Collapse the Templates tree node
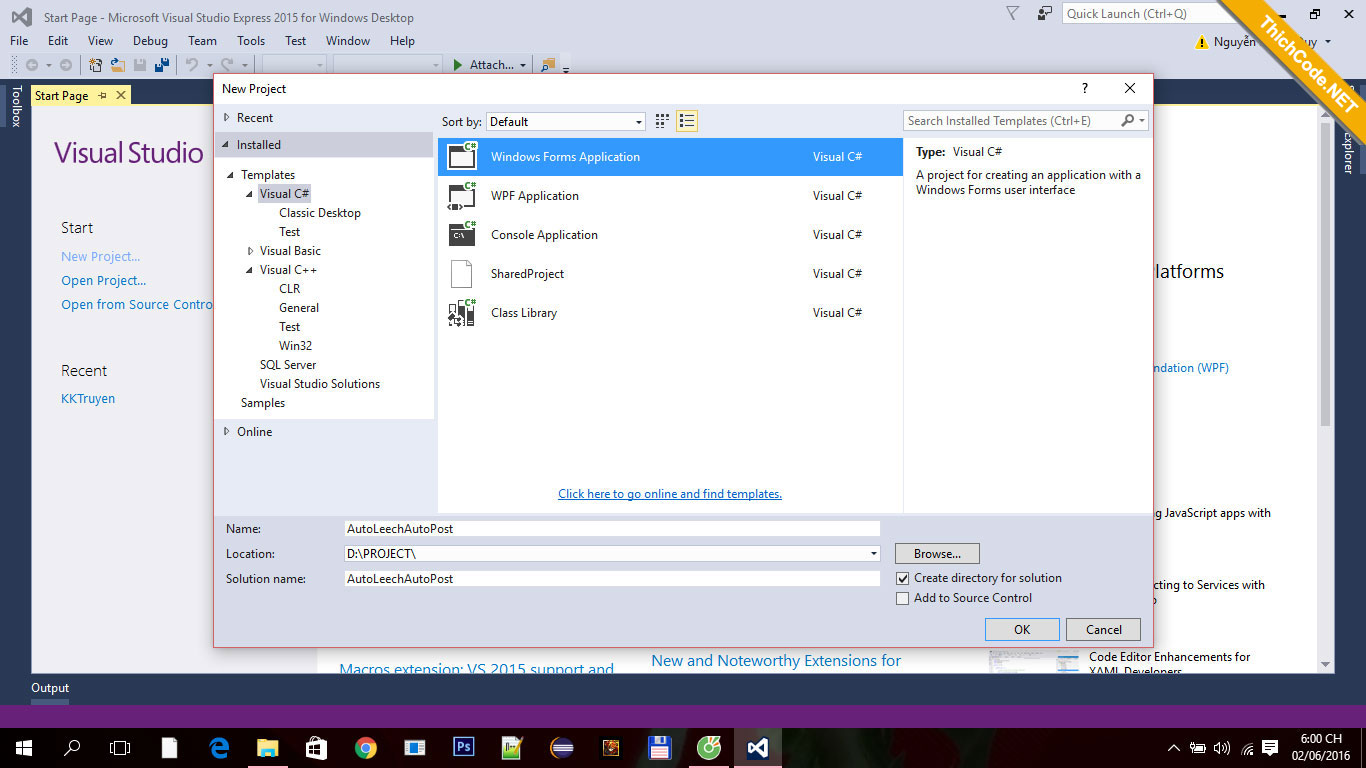The image size is (1366, 768). click(x=232, y=175)
